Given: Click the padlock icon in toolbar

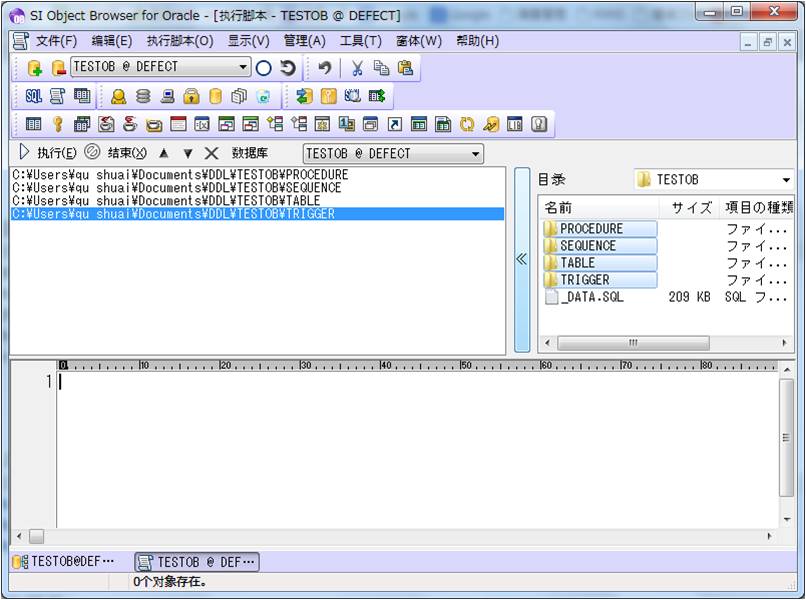Looking at the screenshot, I should 191,96.
